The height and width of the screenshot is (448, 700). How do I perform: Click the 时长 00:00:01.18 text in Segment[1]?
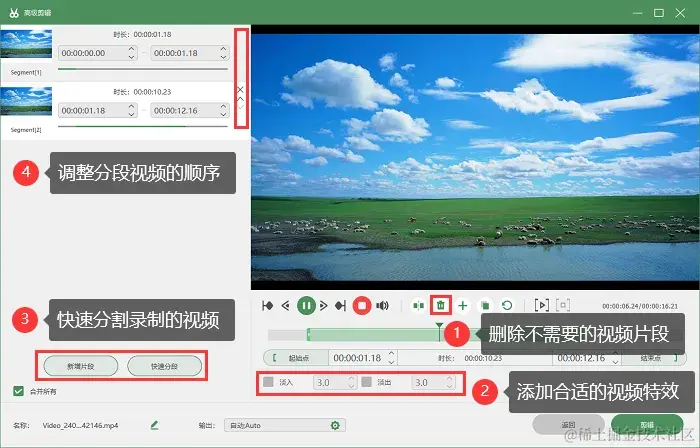(x=142, y=34)
